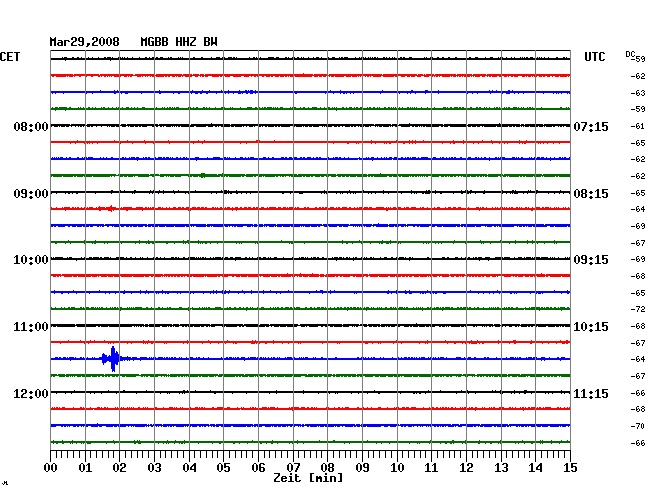650x494 pixels.
Task: Click minute tick label 13
Action: point(501,467)
